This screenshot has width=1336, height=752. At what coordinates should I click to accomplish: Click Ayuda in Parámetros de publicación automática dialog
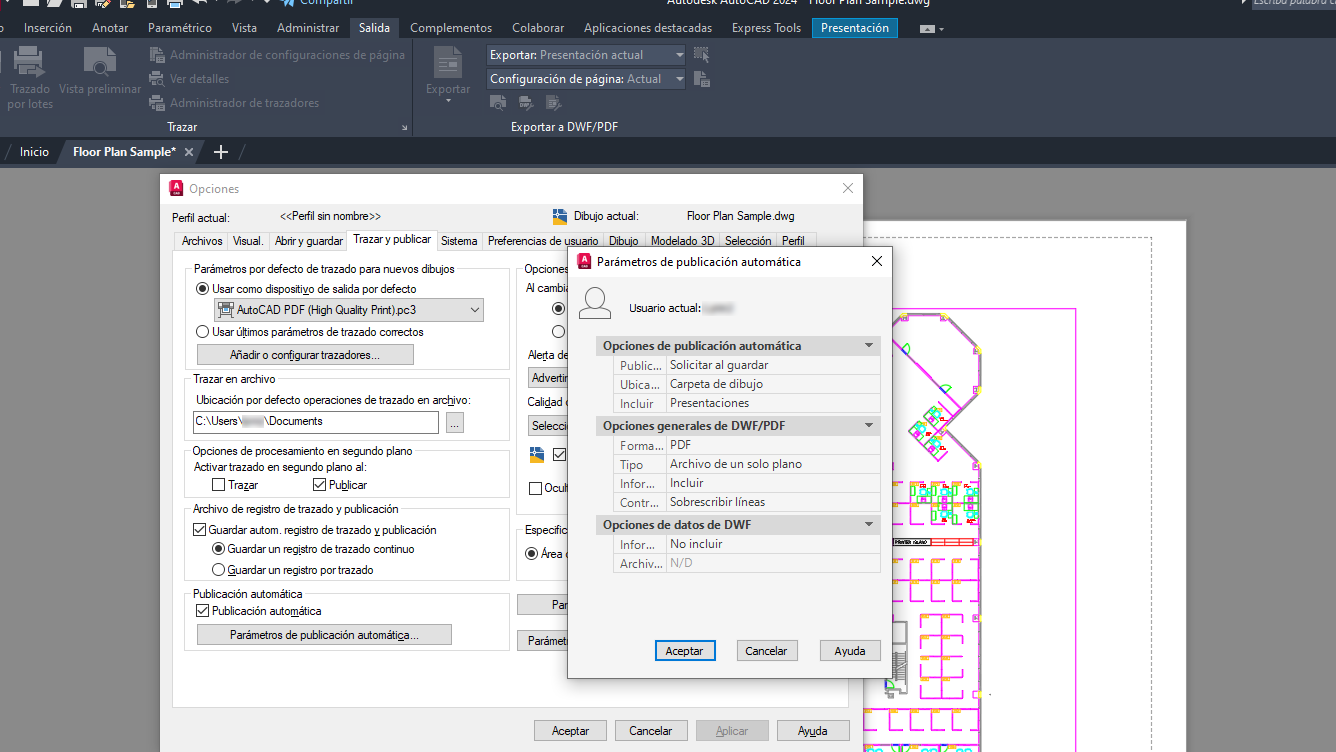850,651
